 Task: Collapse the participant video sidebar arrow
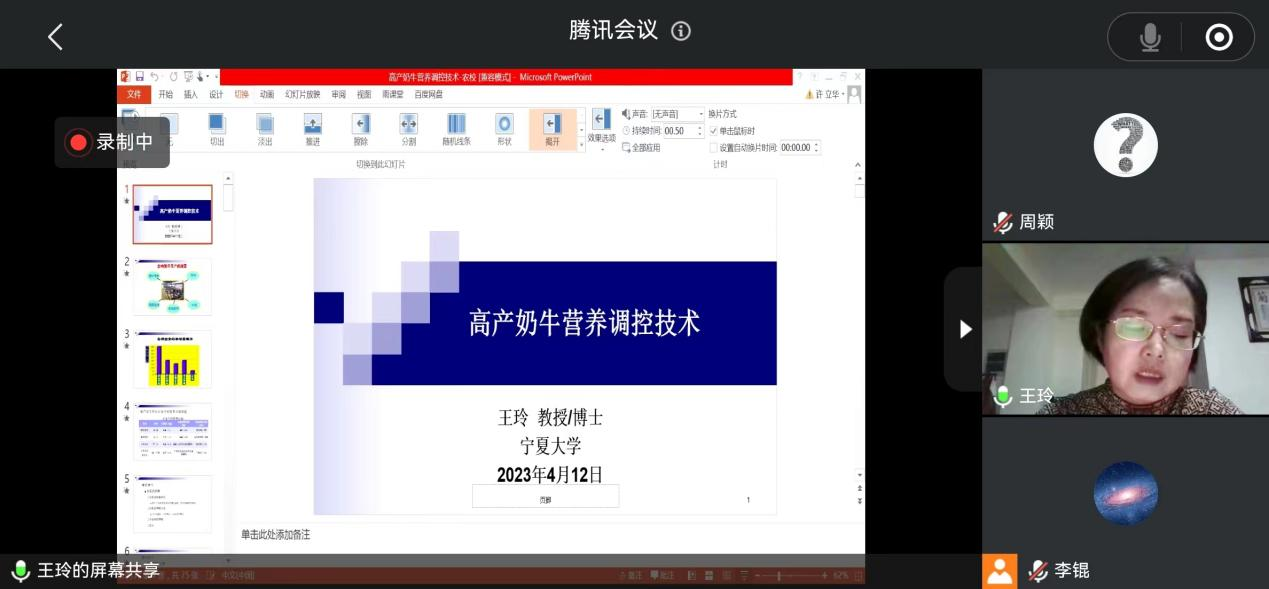964,329
